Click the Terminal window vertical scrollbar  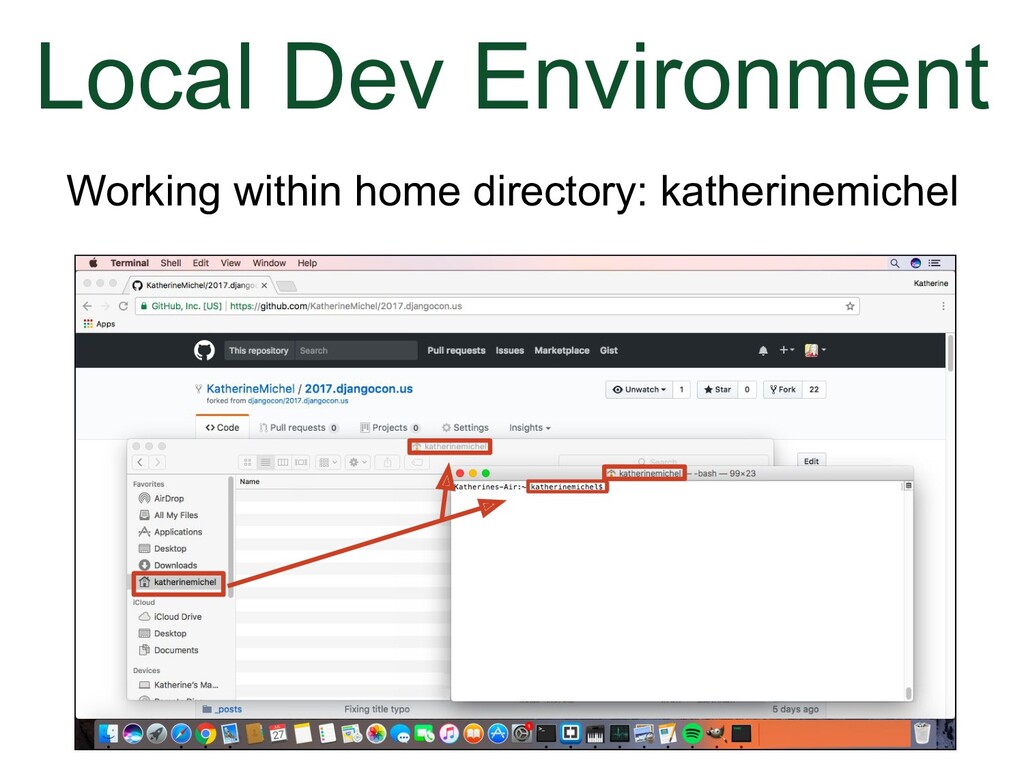click(x=908, y=590)
